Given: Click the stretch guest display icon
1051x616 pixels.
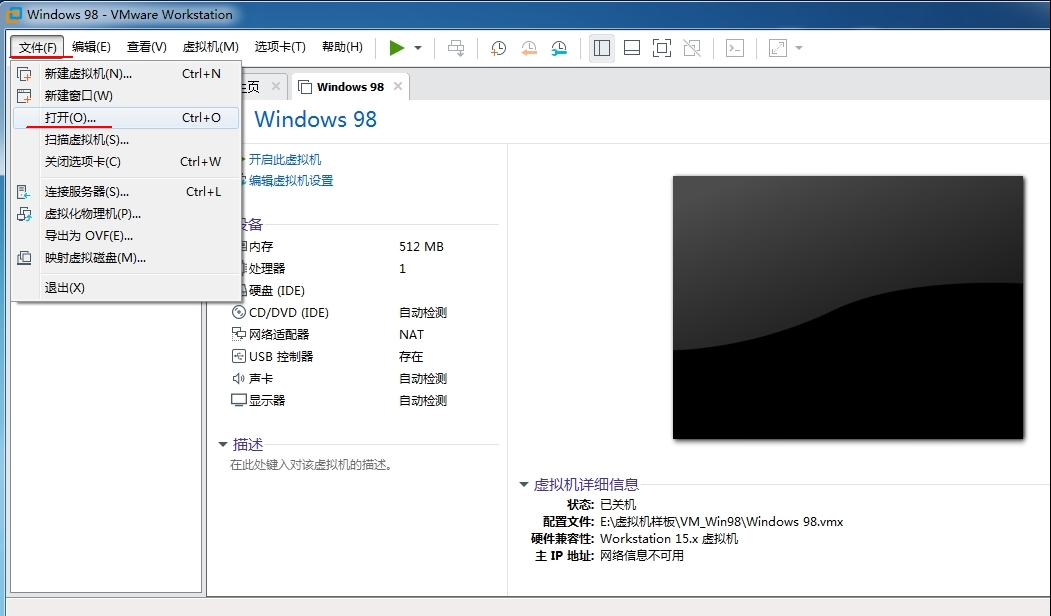Looking at the screenshot, I should point(778,48).
